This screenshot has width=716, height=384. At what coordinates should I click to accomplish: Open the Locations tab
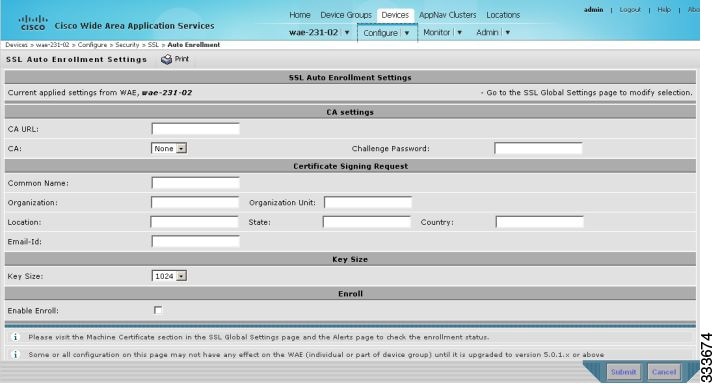(x=503, y=15)
